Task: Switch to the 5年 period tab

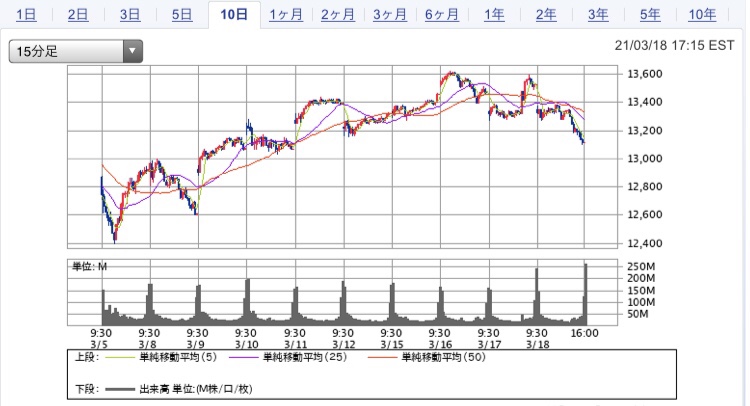Action: click(x=650, y=15)
